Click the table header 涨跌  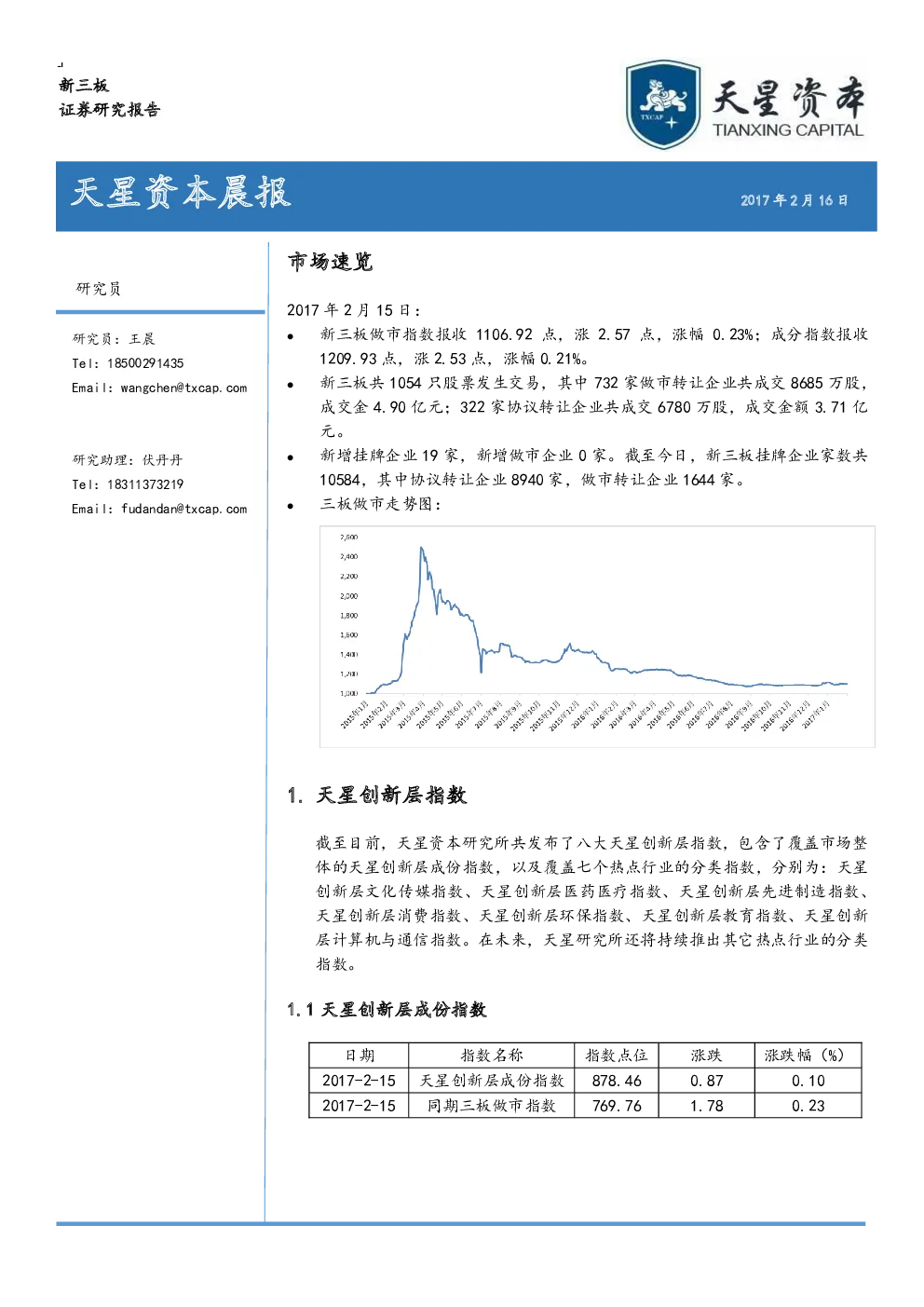[706, 1055]
